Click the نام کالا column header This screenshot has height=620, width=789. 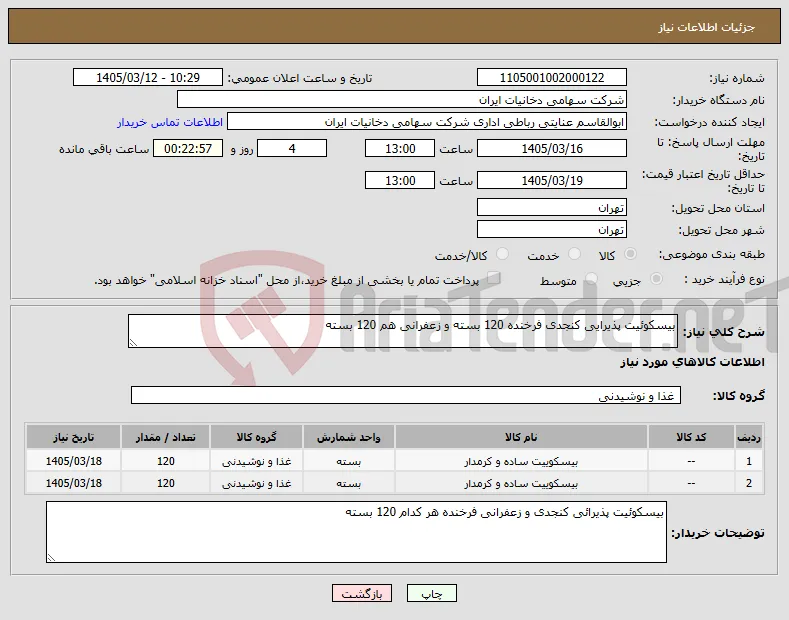click(x=521, y=437)
